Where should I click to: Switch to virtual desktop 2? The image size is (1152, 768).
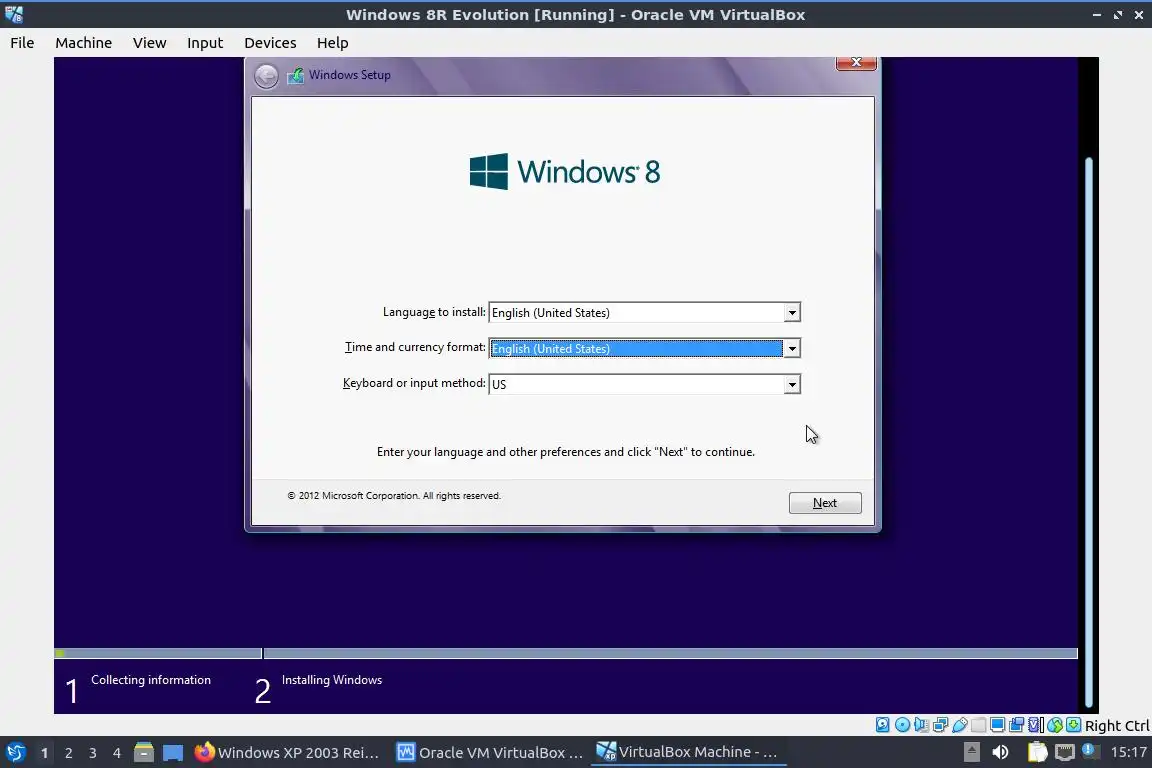pyautogui.click(x=68, y=753)
